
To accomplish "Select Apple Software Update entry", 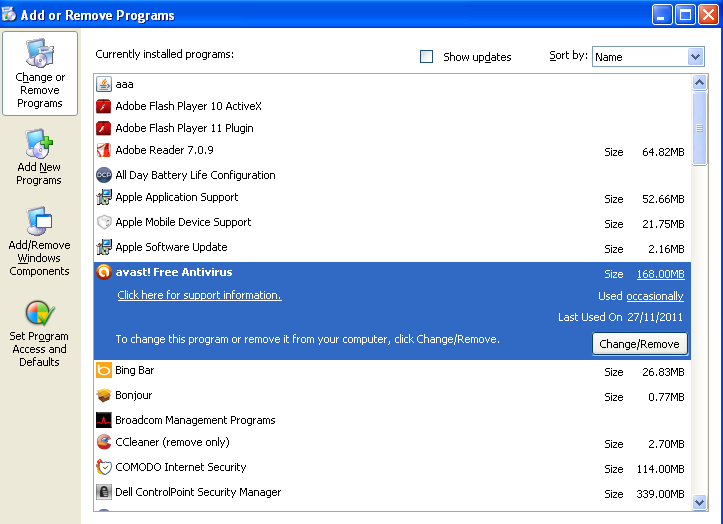I will pyautogui.click(x=392, y=247).
